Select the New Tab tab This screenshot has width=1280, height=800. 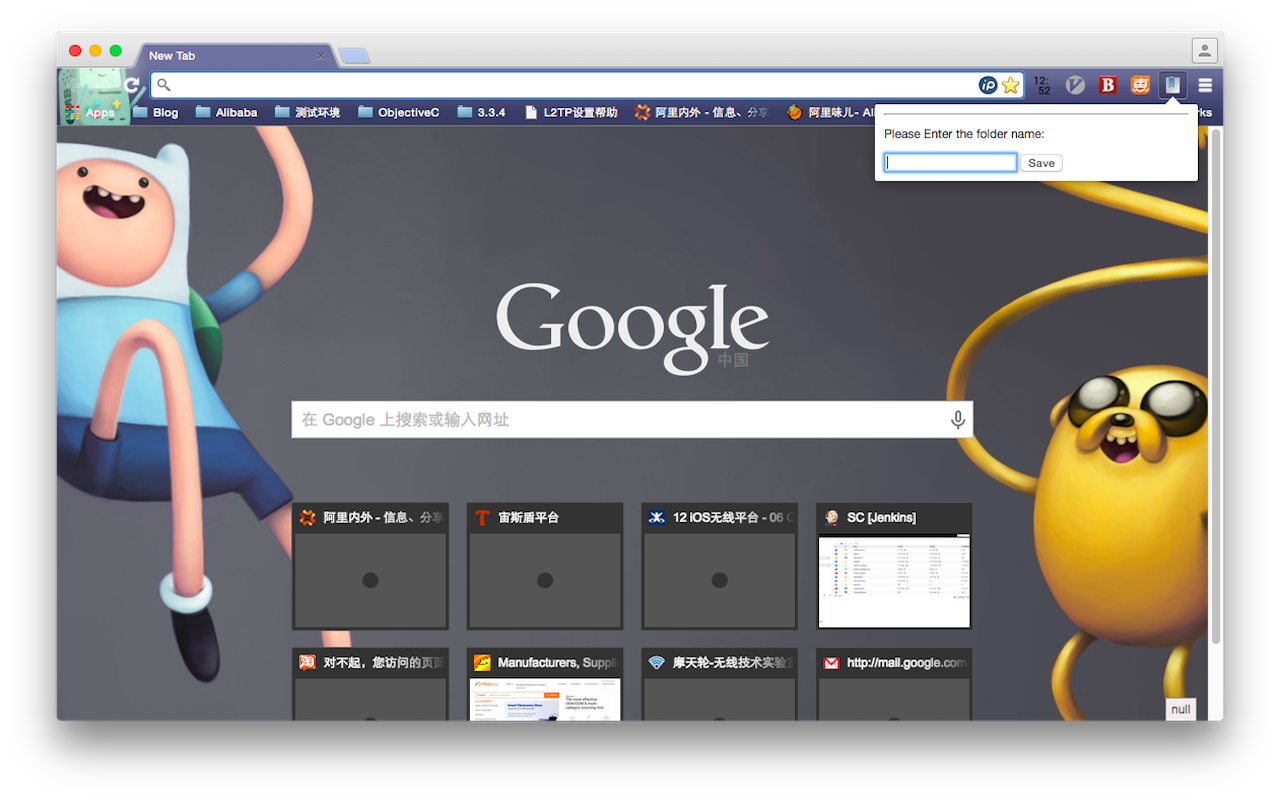point(235,56)
